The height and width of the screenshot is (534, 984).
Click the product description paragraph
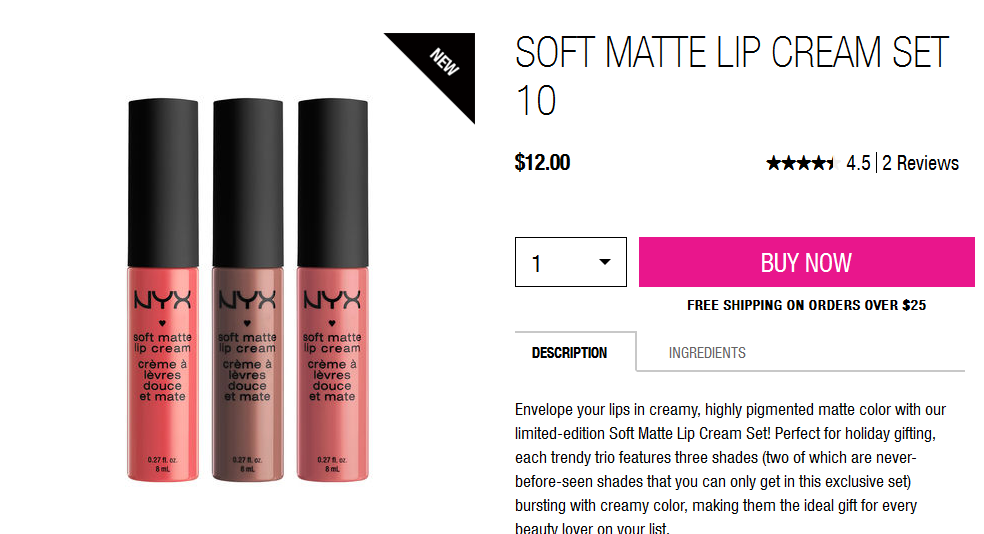point(730,468)
